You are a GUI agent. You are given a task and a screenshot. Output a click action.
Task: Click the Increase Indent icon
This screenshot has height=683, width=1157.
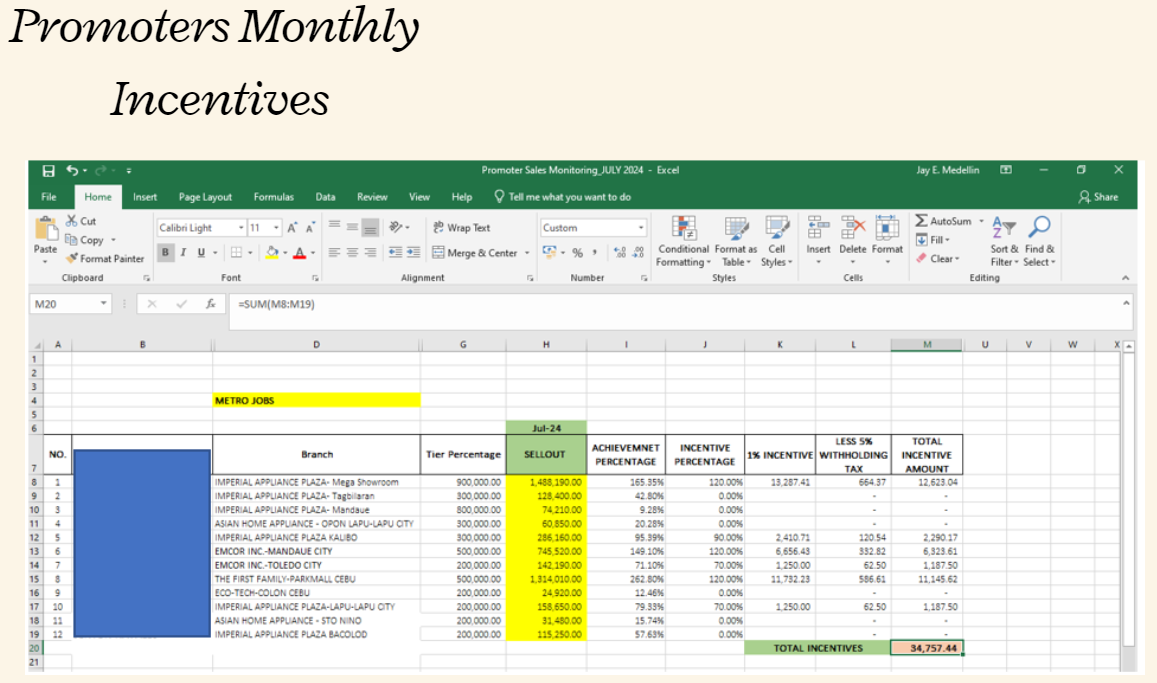[x=413, y=252]
